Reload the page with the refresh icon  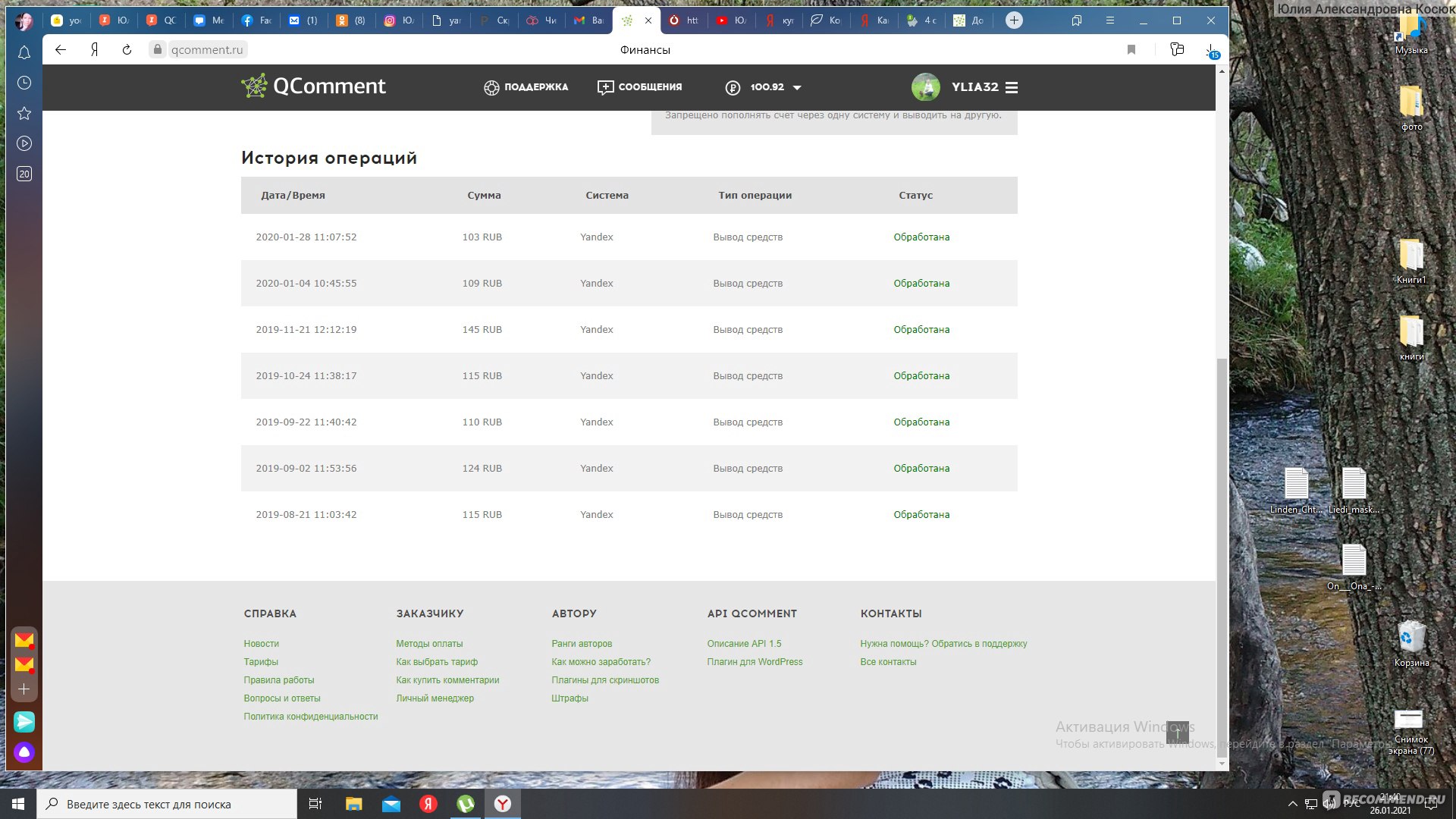pyautogui.click(x=127, y=49)
